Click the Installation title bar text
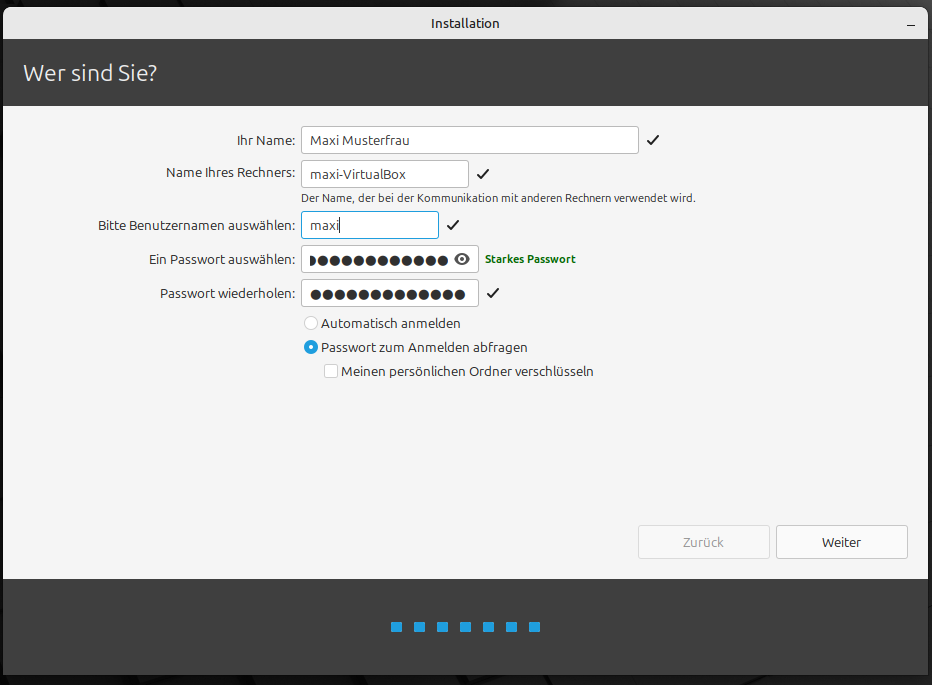The width and height of the screenshot is (932, 685). click(x=465, y=24)
